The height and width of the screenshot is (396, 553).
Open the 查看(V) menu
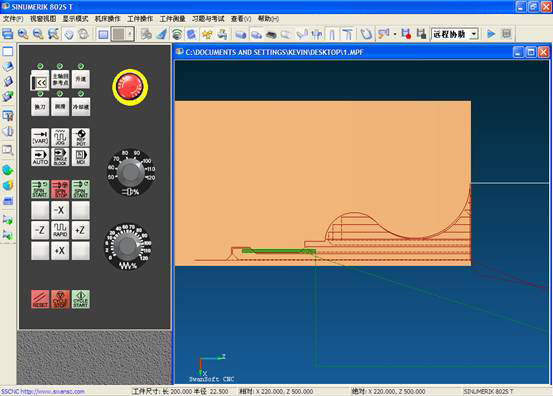241,19
